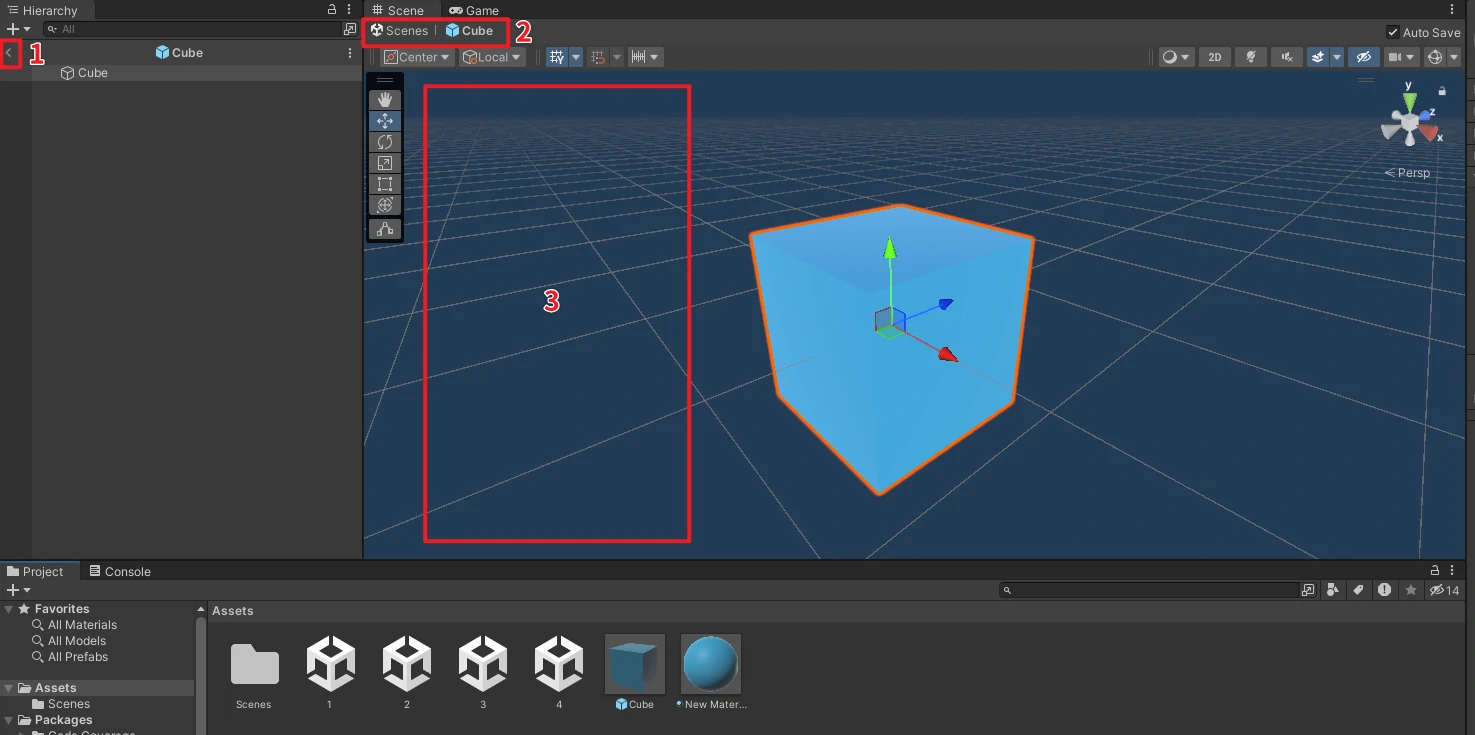This screenshot has width=1475, height=735.
Task: Select the Transform tool icon
Action: click(385, 205)
